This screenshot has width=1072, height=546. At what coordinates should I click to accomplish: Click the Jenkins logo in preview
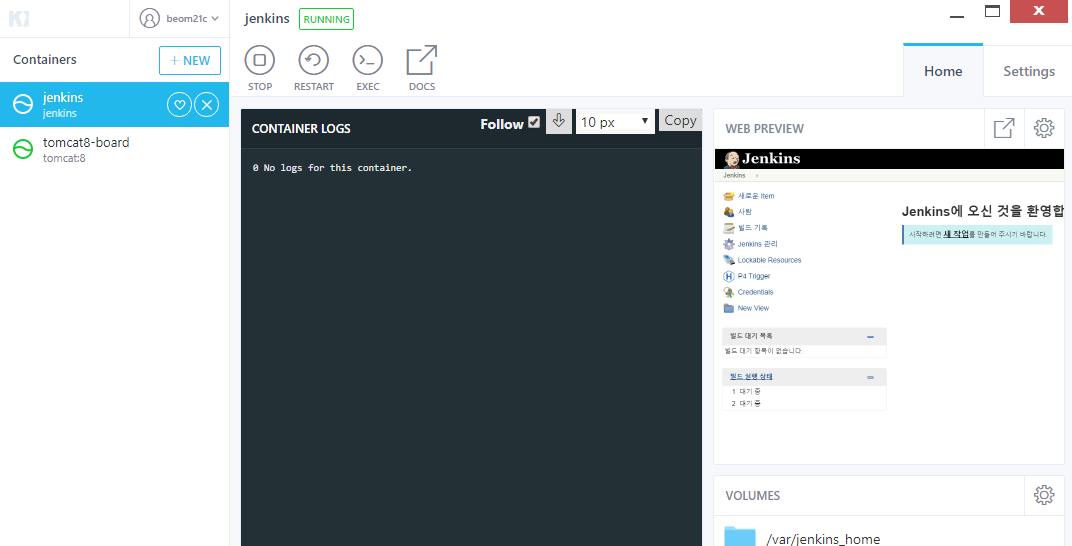(x=762, y=159)
